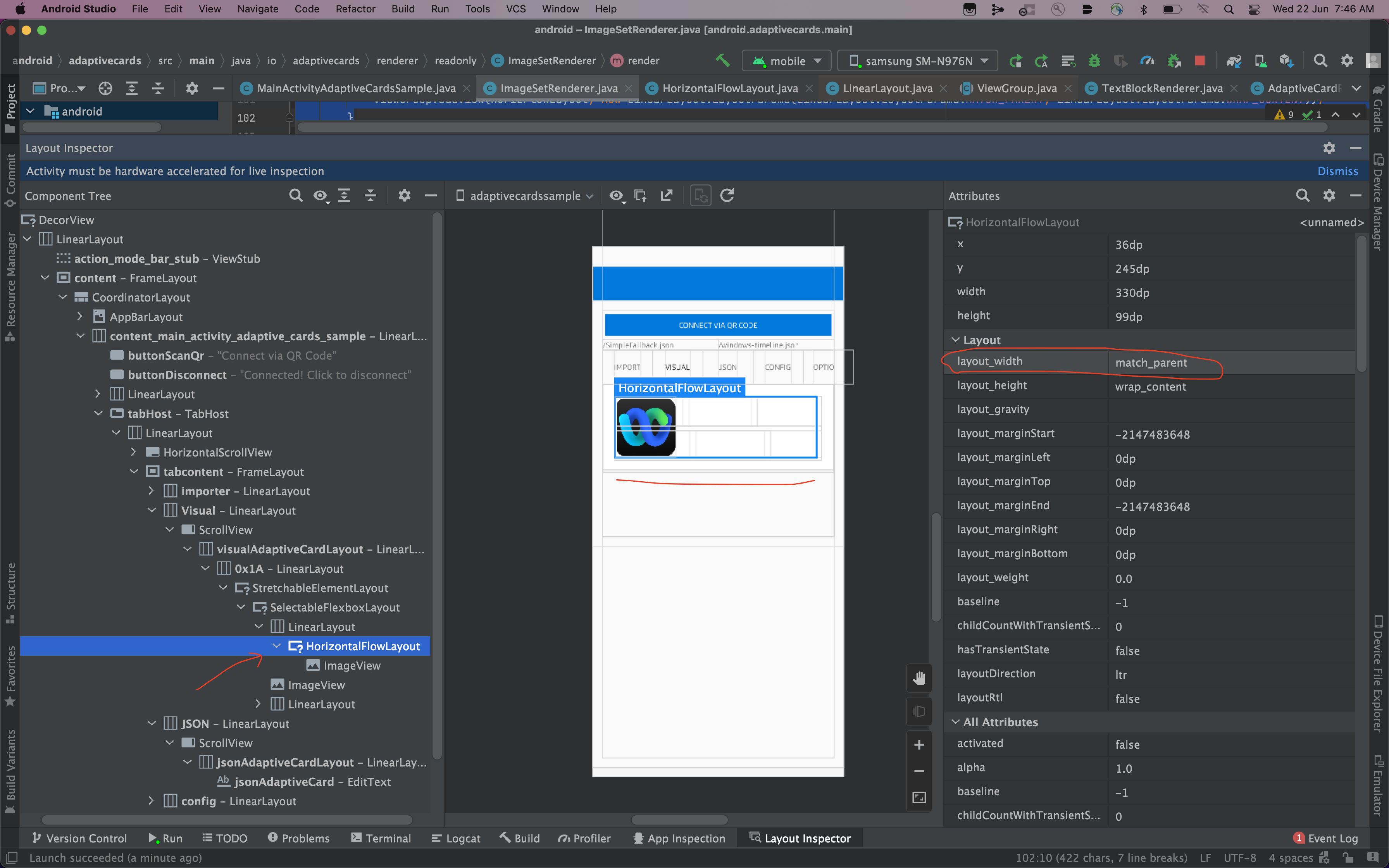The height and width of the screenshot is (868, 1389).
Task: Activate the pan hand tool in layout preview
Action: 919,678
